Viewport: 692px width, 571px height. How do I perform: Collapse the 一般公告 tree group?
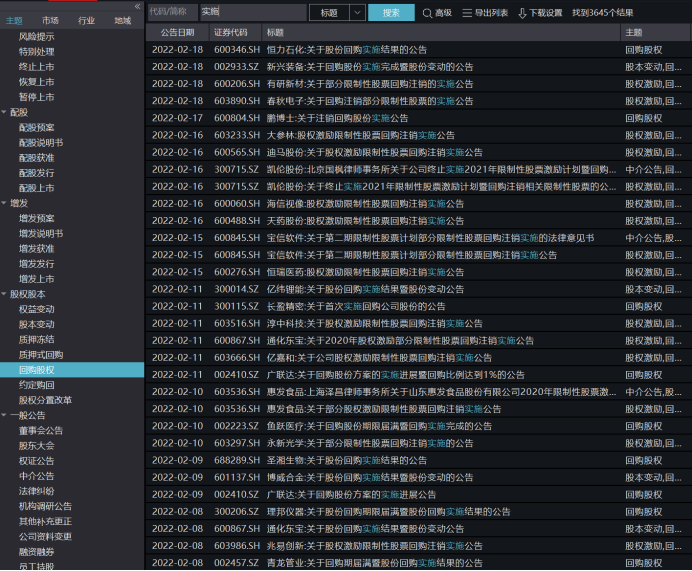coord(4,415)
